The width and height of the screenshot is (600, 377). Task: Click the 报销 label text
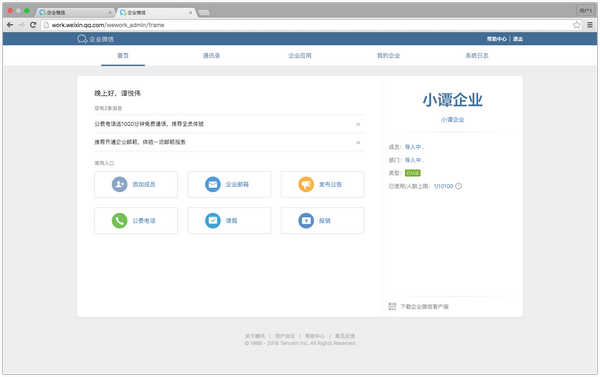point(324,221)
